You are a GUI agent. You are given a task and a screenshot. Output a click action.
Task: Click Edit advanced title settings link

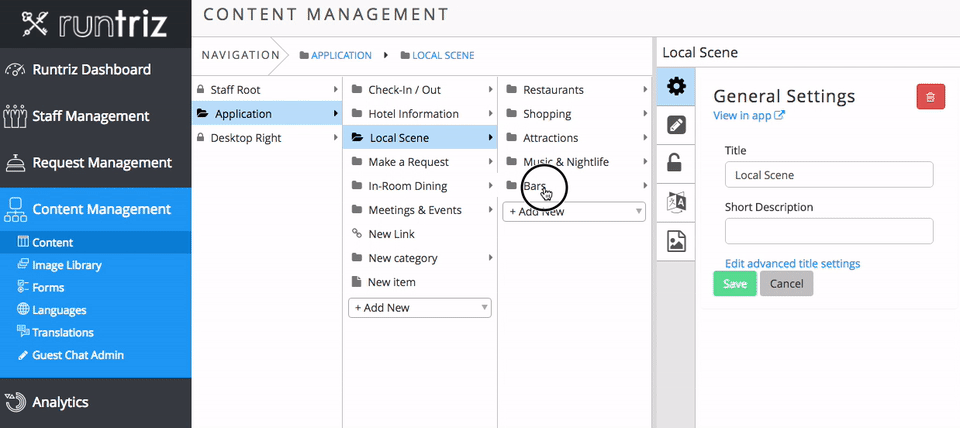tap(792, 263)
